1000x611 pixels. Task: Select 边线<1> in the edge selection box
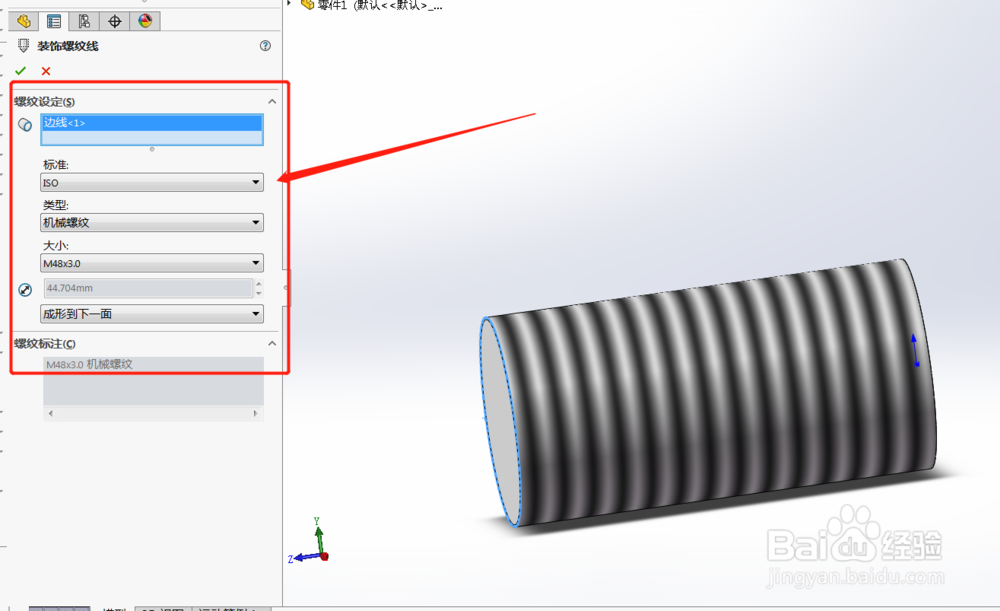pyautogui.click(x=152, y=122)
